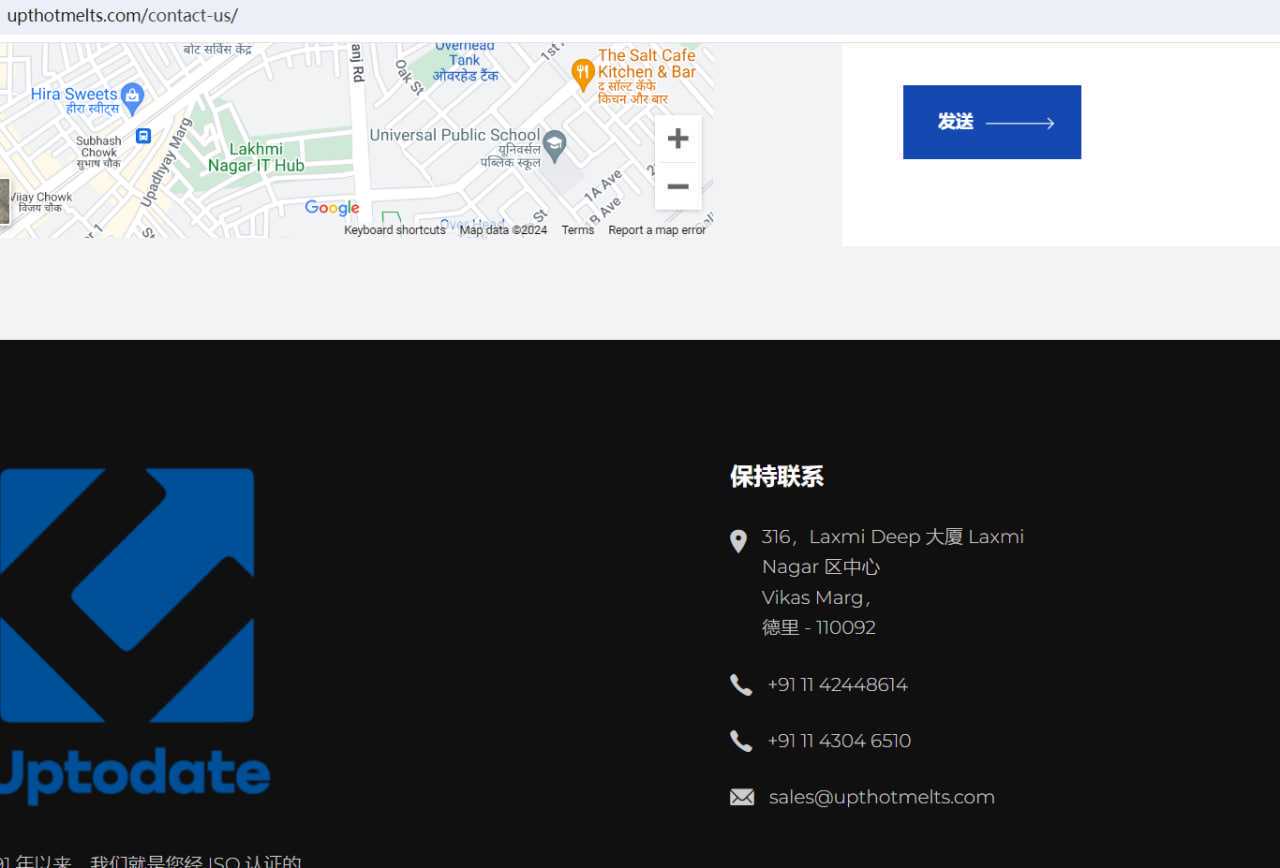Click Report a map error link
Screen dimensions: 1280x868
657,230
